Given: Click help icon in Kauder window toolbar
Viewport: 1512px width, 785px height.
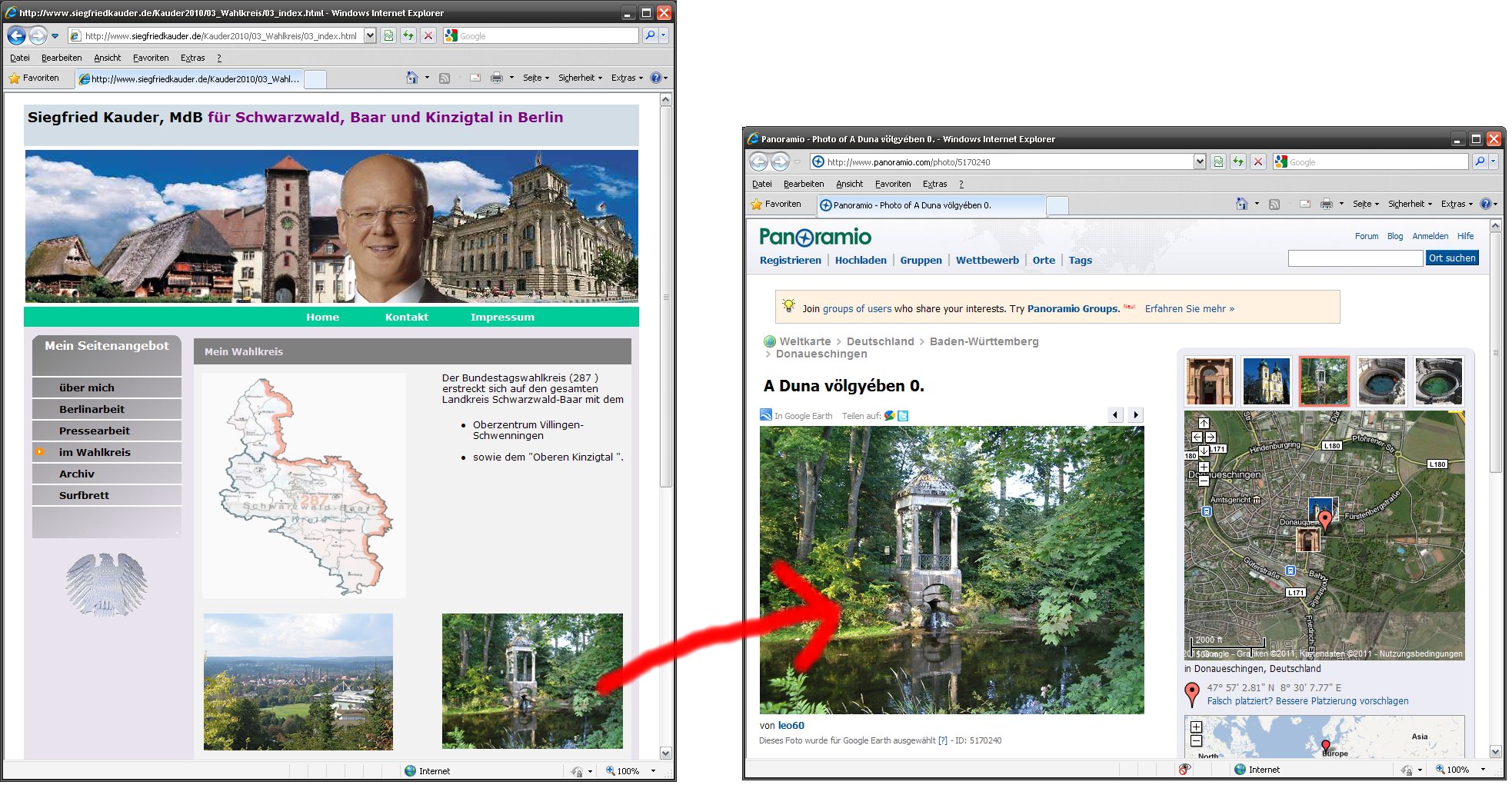Looking at the screenshot, I should (655, 78).
